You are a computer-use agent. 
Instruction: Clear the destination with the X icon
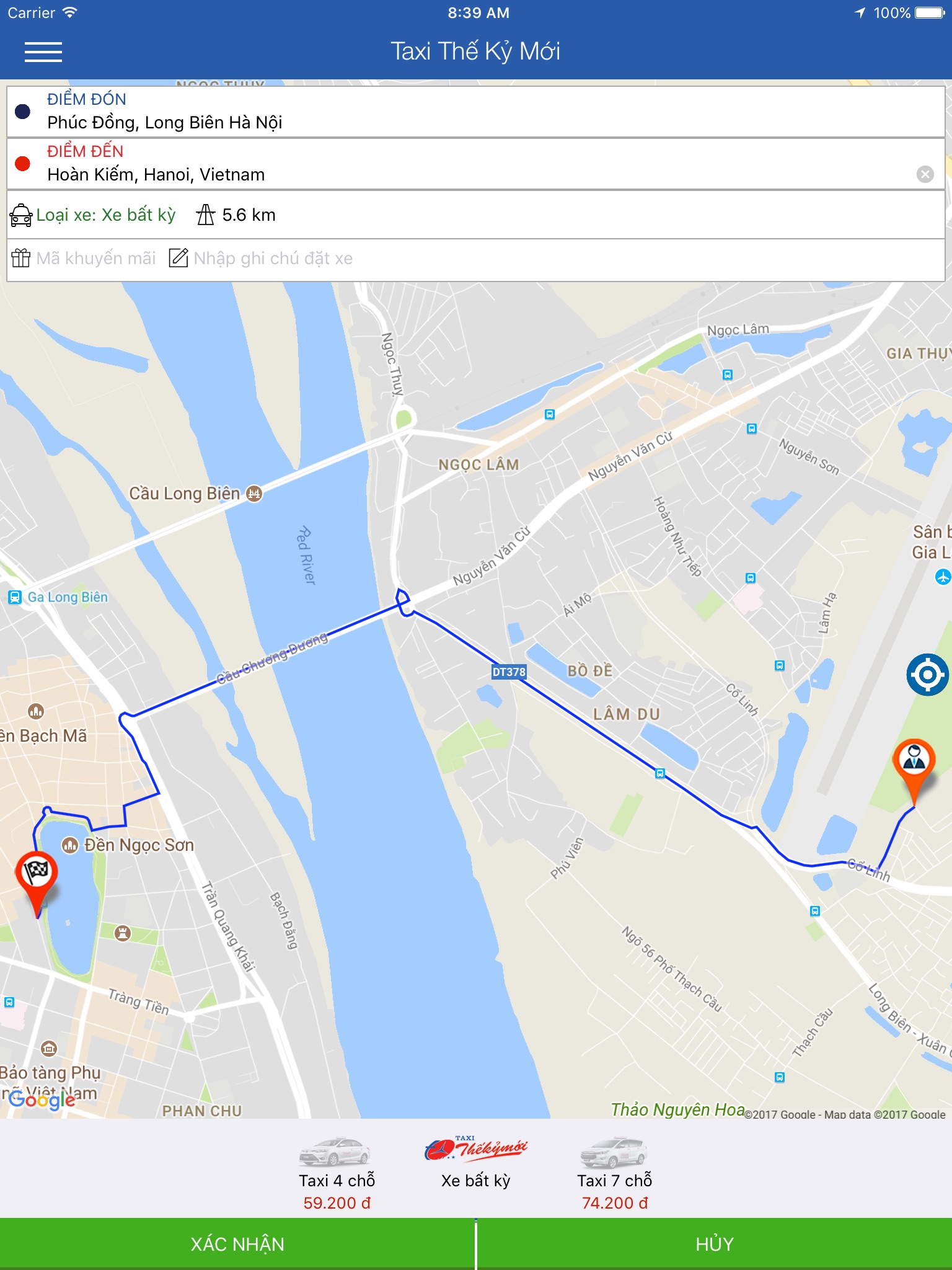925,174
